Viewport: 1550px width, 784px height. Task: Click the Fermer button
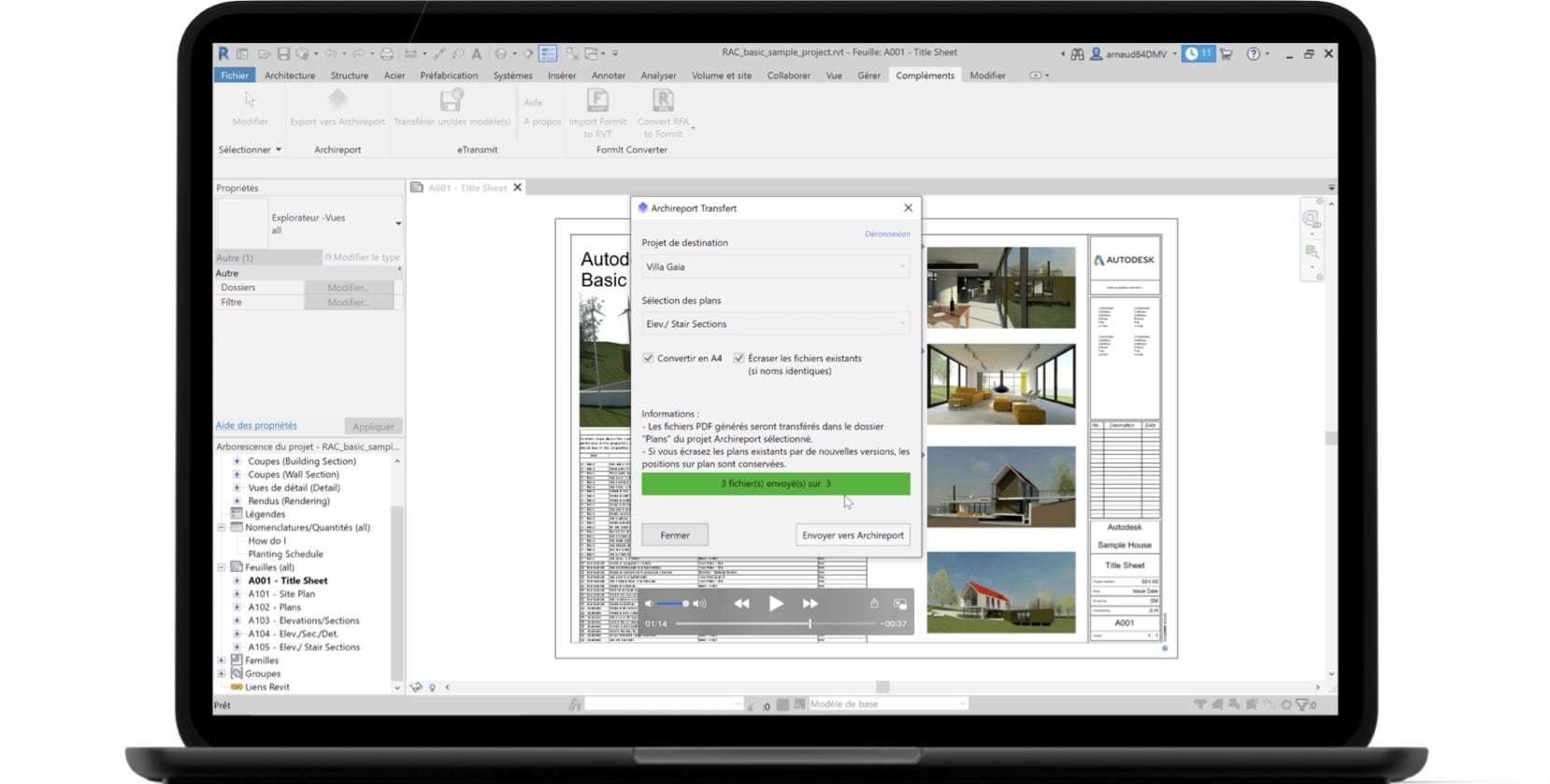tap(675, 535)
